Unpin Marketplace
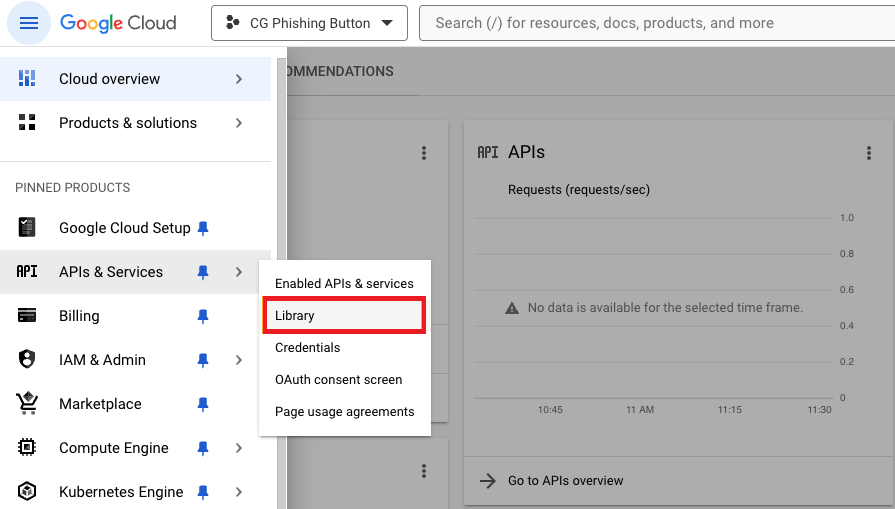Image resolution: width=895 pixels, height=509 pixels. click(x=203, y=404)
